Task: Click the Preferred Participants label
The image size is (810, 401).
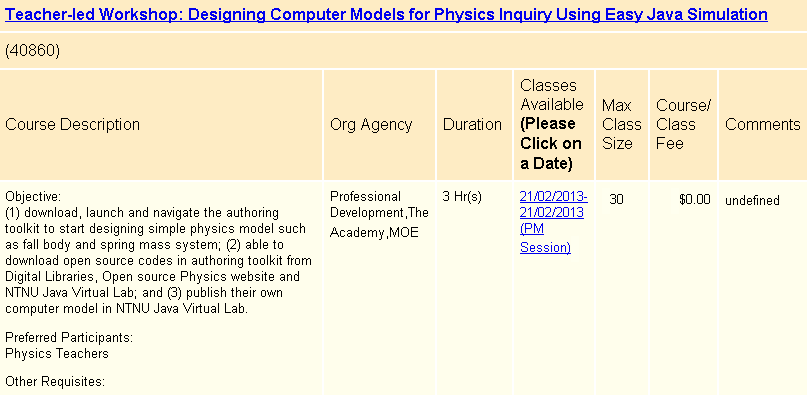Action: point(69,338)
